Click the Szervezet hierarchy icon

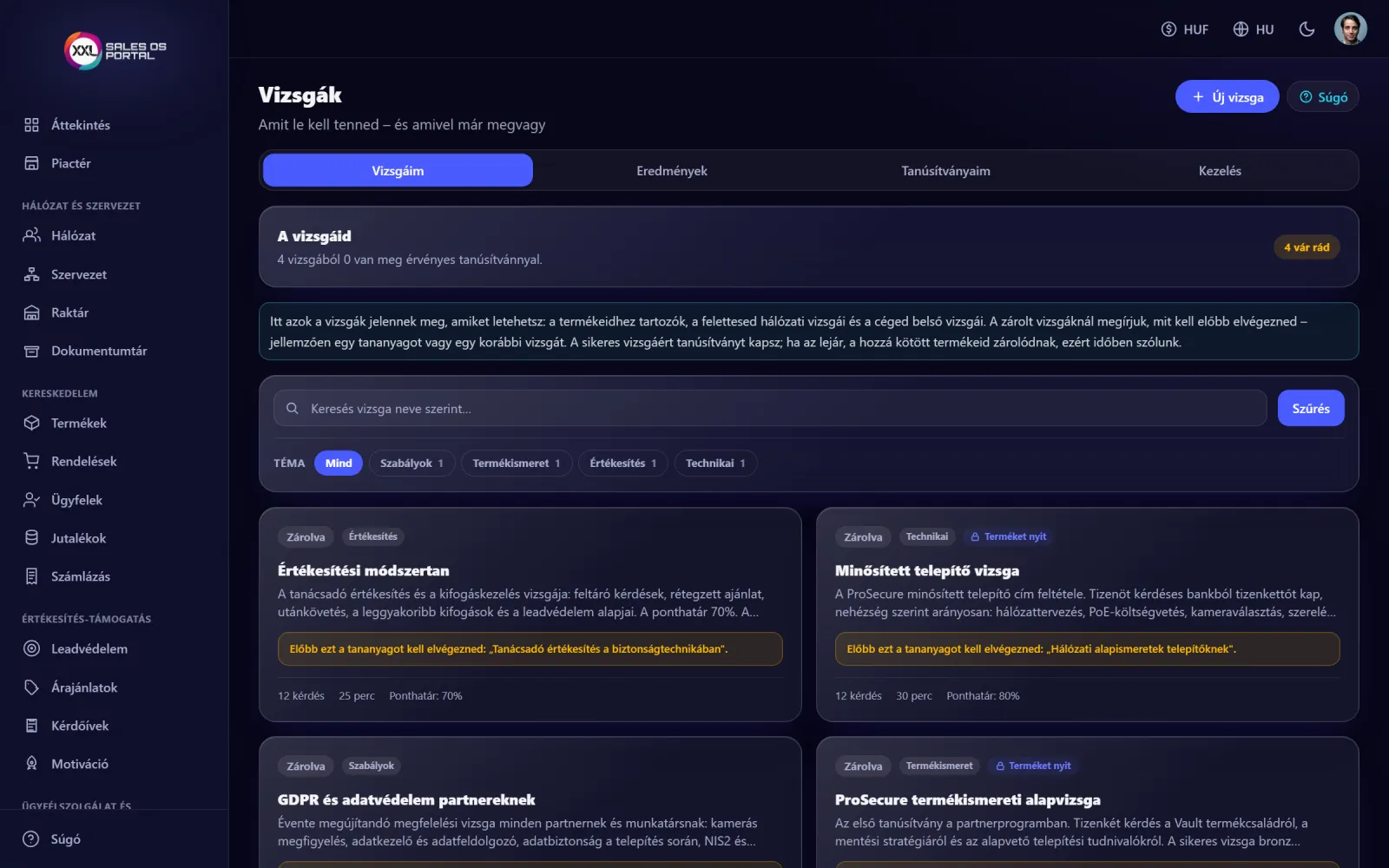[32, 274]
